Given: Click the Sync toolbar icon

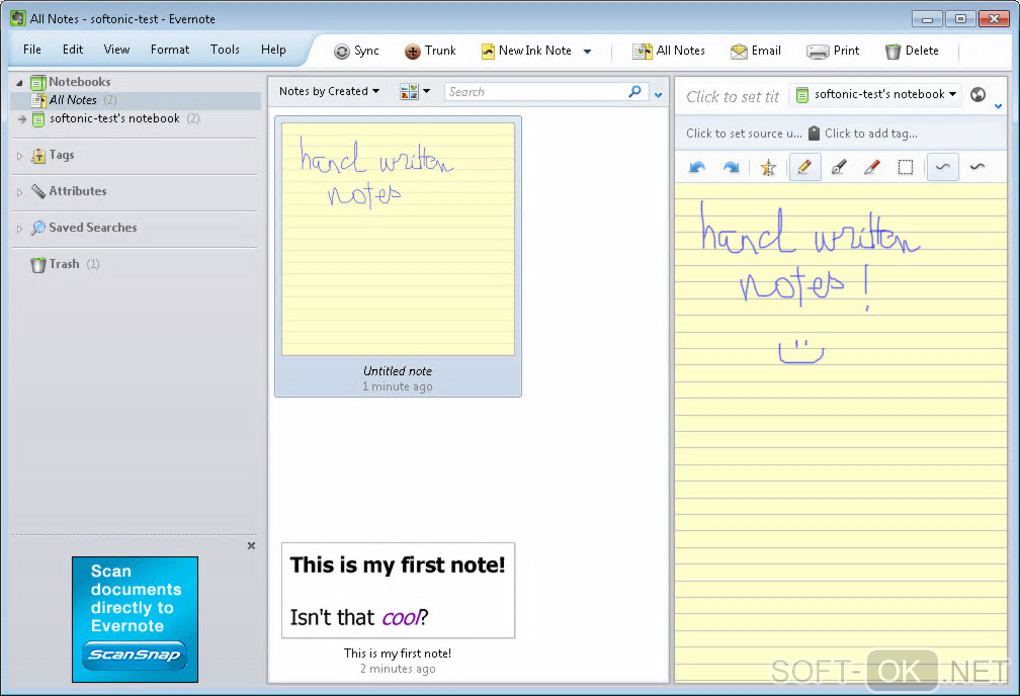Looking at the screenshot, I should [x=342, y=51].
